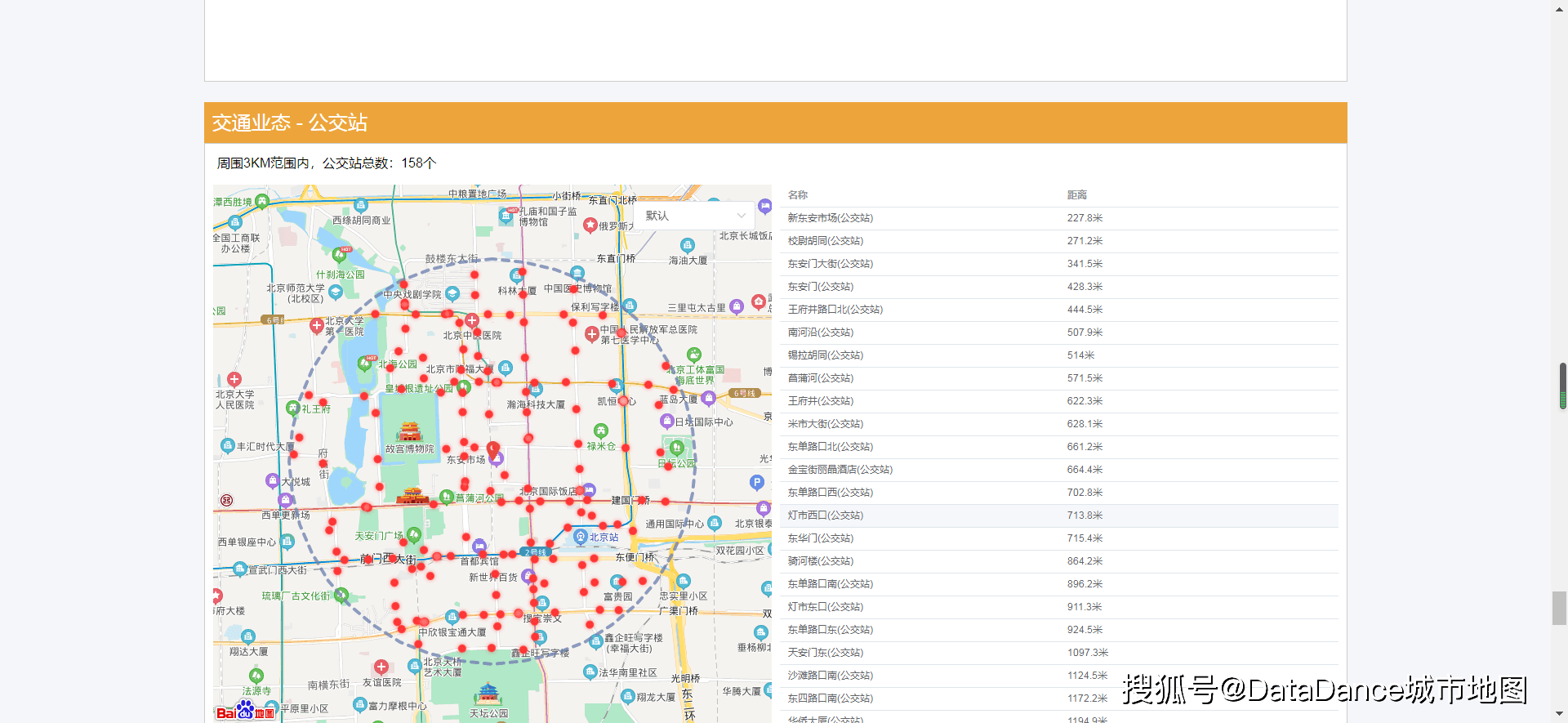Click the 故宫博物院 palace icon on map
This screenshot has width=1568, height=723.
[x=410, y=431]
